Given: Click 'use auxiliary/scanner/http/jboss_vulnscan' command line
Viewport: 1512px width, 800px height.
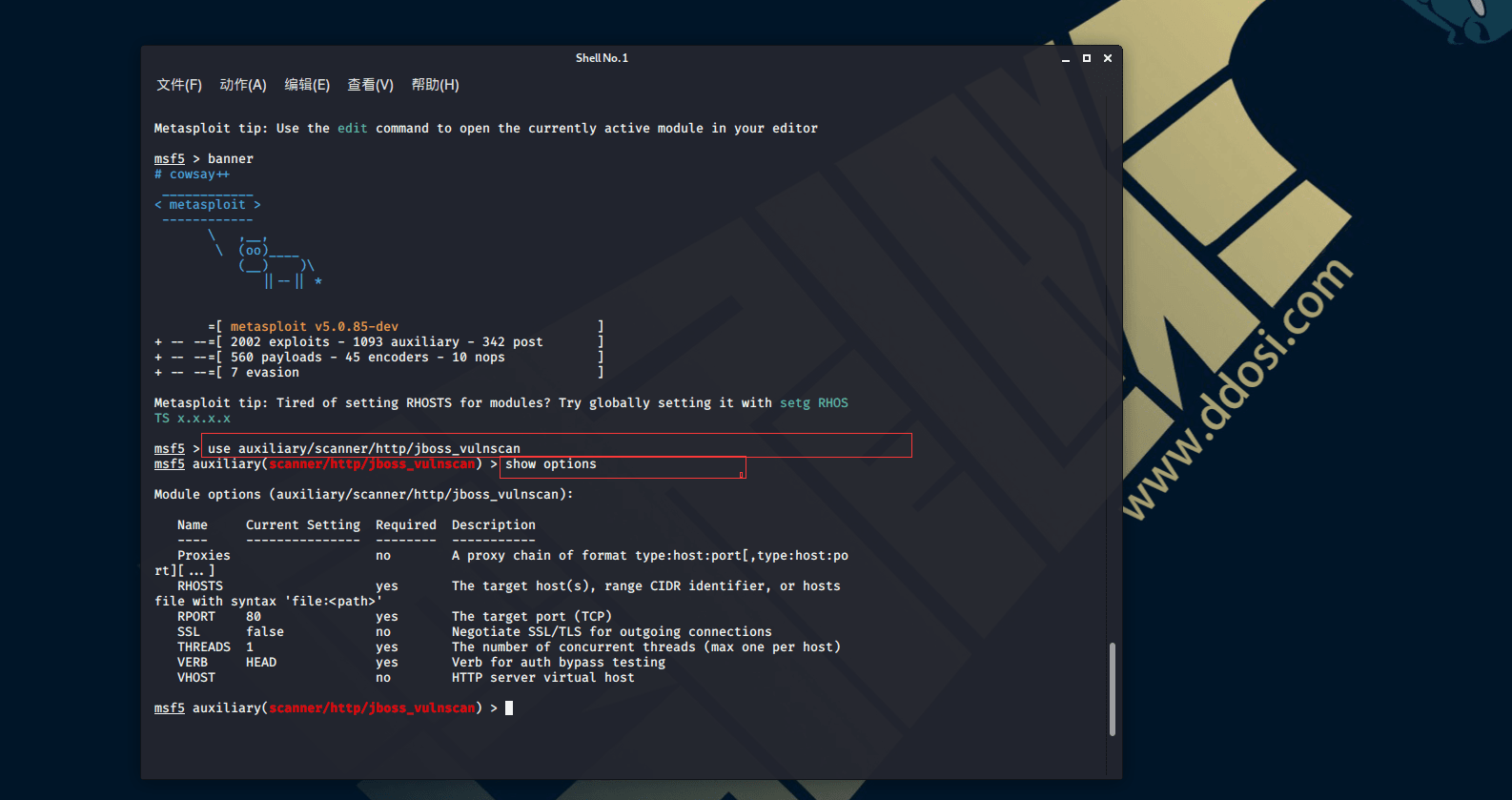Looking at the screenshot, I should click(364, 449).
